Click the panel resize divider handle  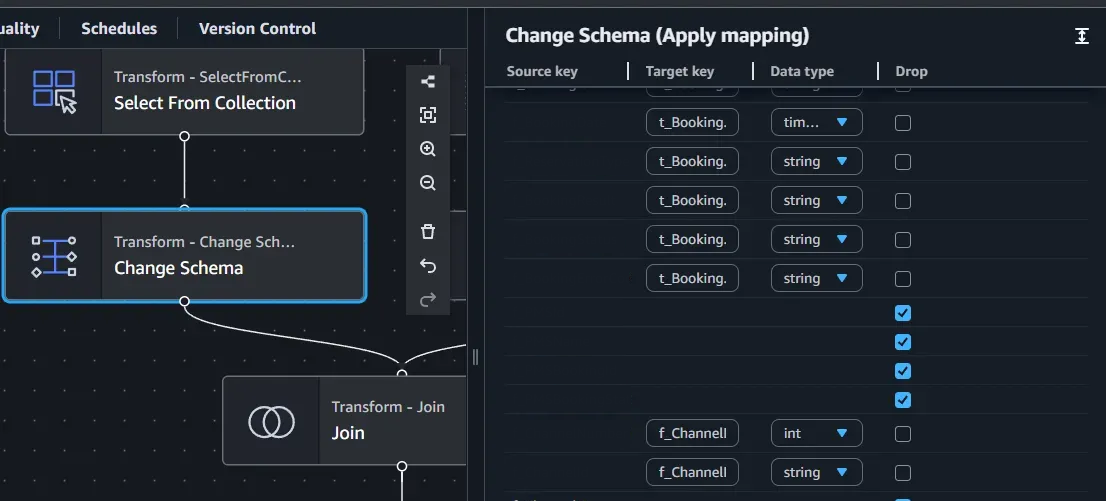475,357
